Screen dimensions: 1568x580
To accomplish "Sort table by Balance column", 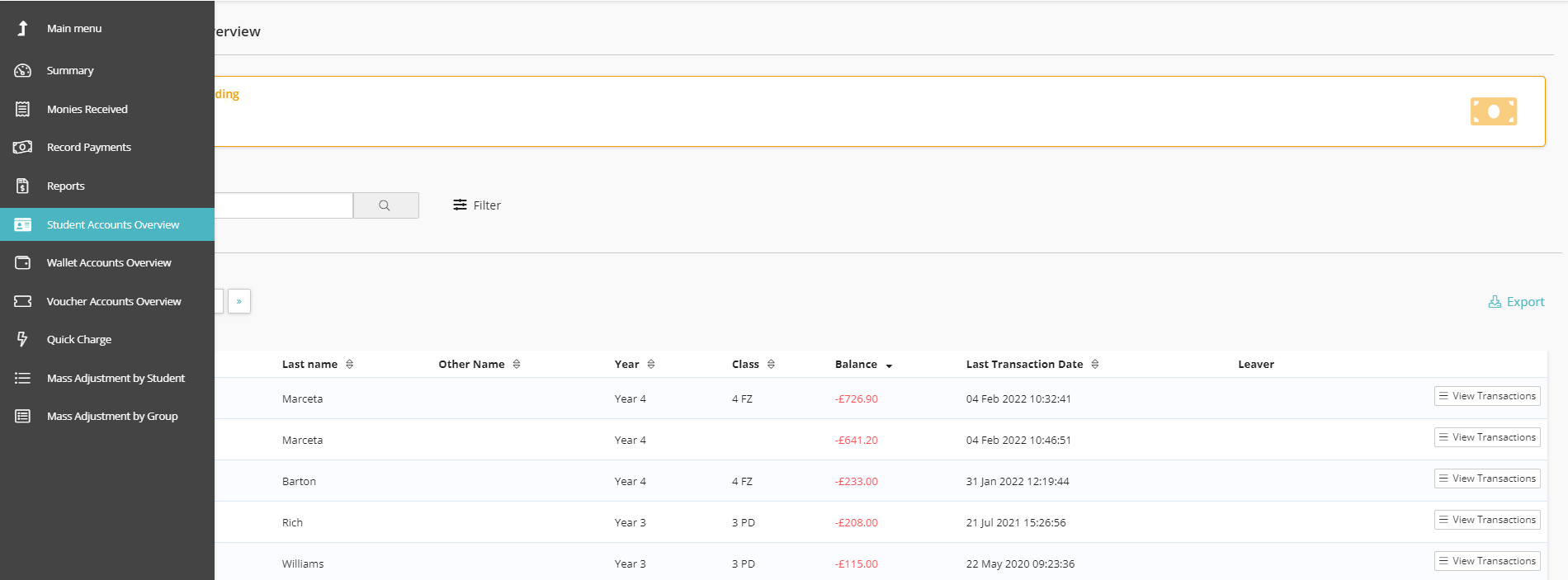I will coord(864,365).
